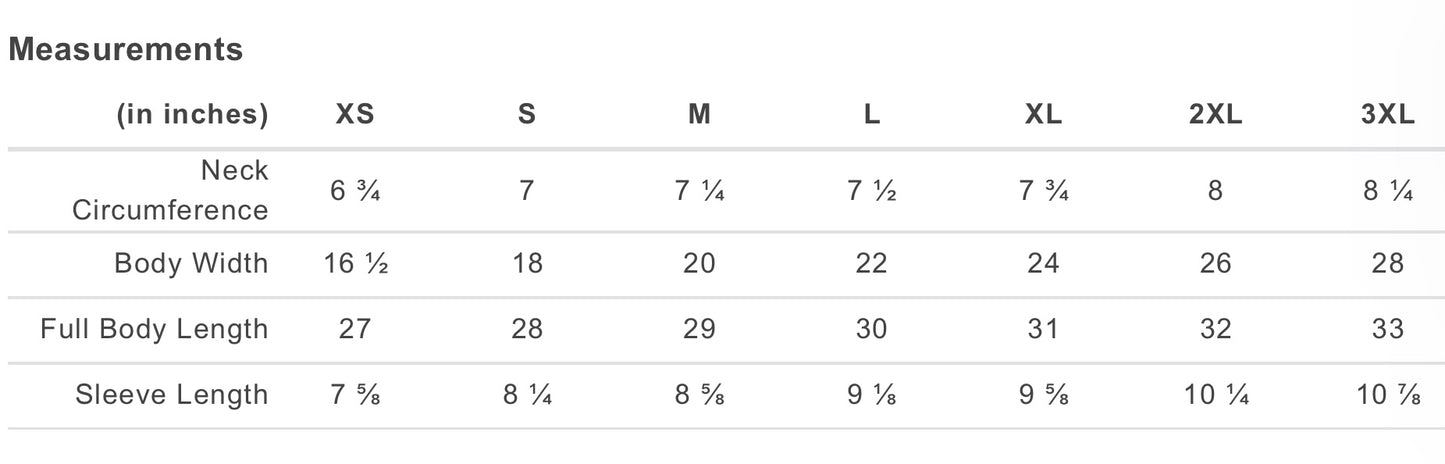The height and width of the screenshot is (464, 1445).
Task: Select the XS size column header
Action: [355, 115]
